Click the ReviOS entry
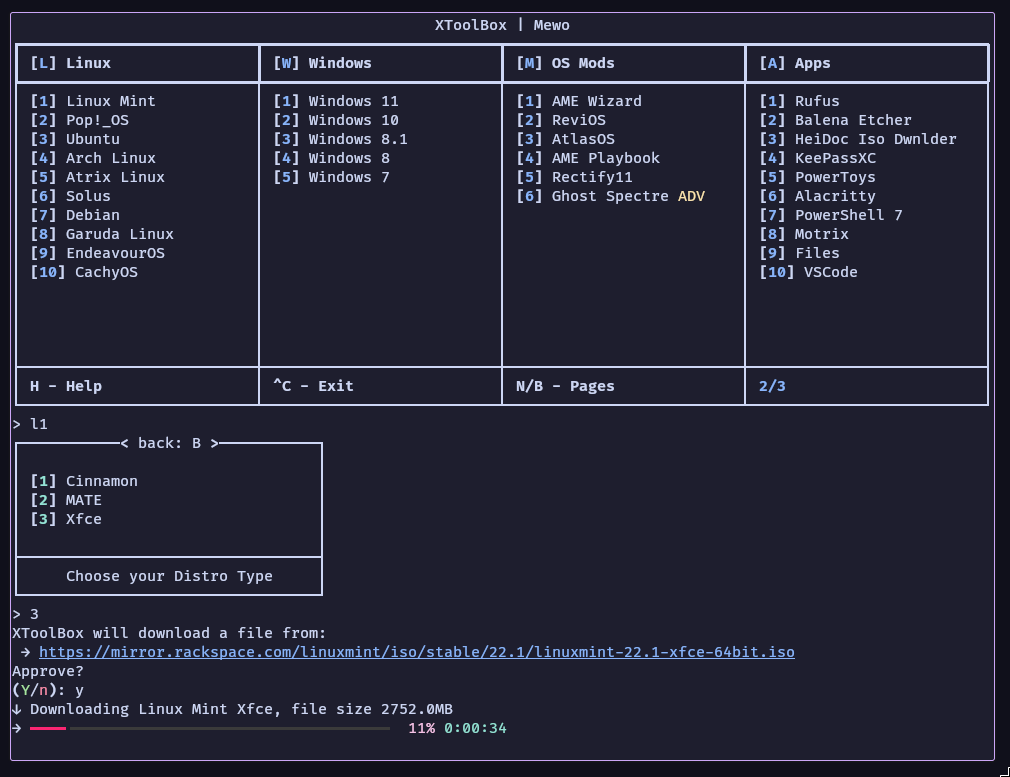Viewport: 1010px width, 777px height. 560,120
